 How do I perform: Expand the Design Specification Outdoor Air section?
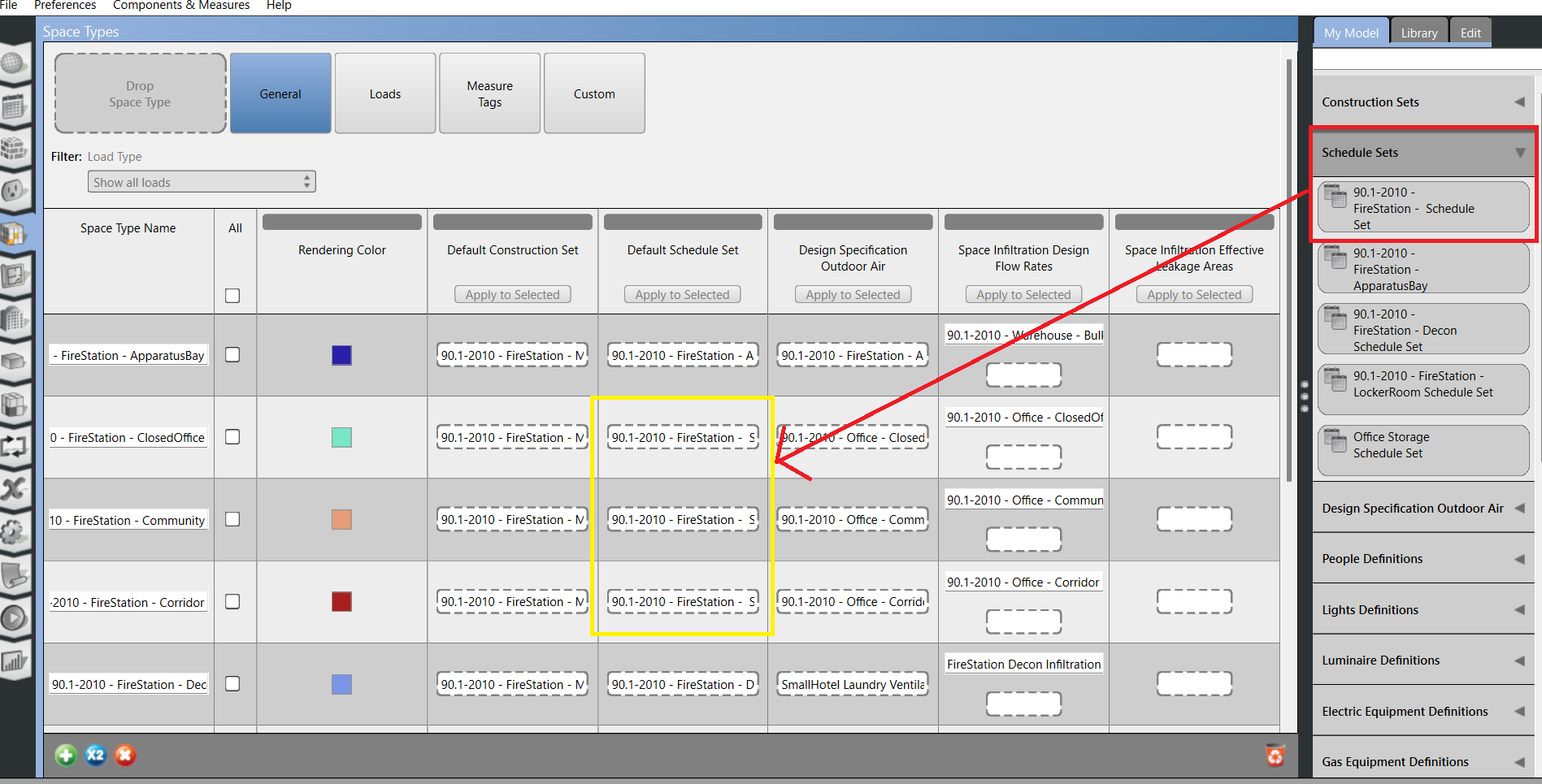tap(1423, 509)
